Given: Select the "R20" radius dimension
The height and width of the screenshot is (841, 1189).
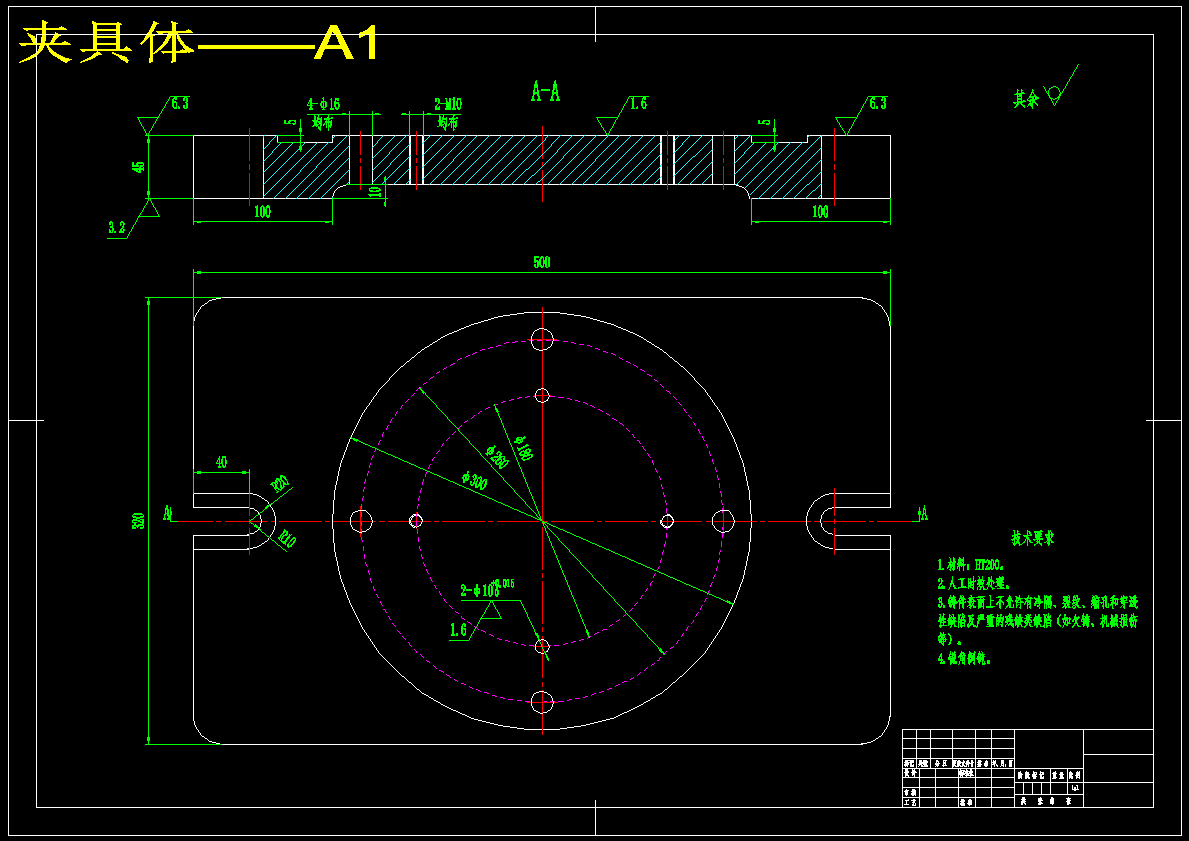Looking at the screenshot, I should [281, 484].
